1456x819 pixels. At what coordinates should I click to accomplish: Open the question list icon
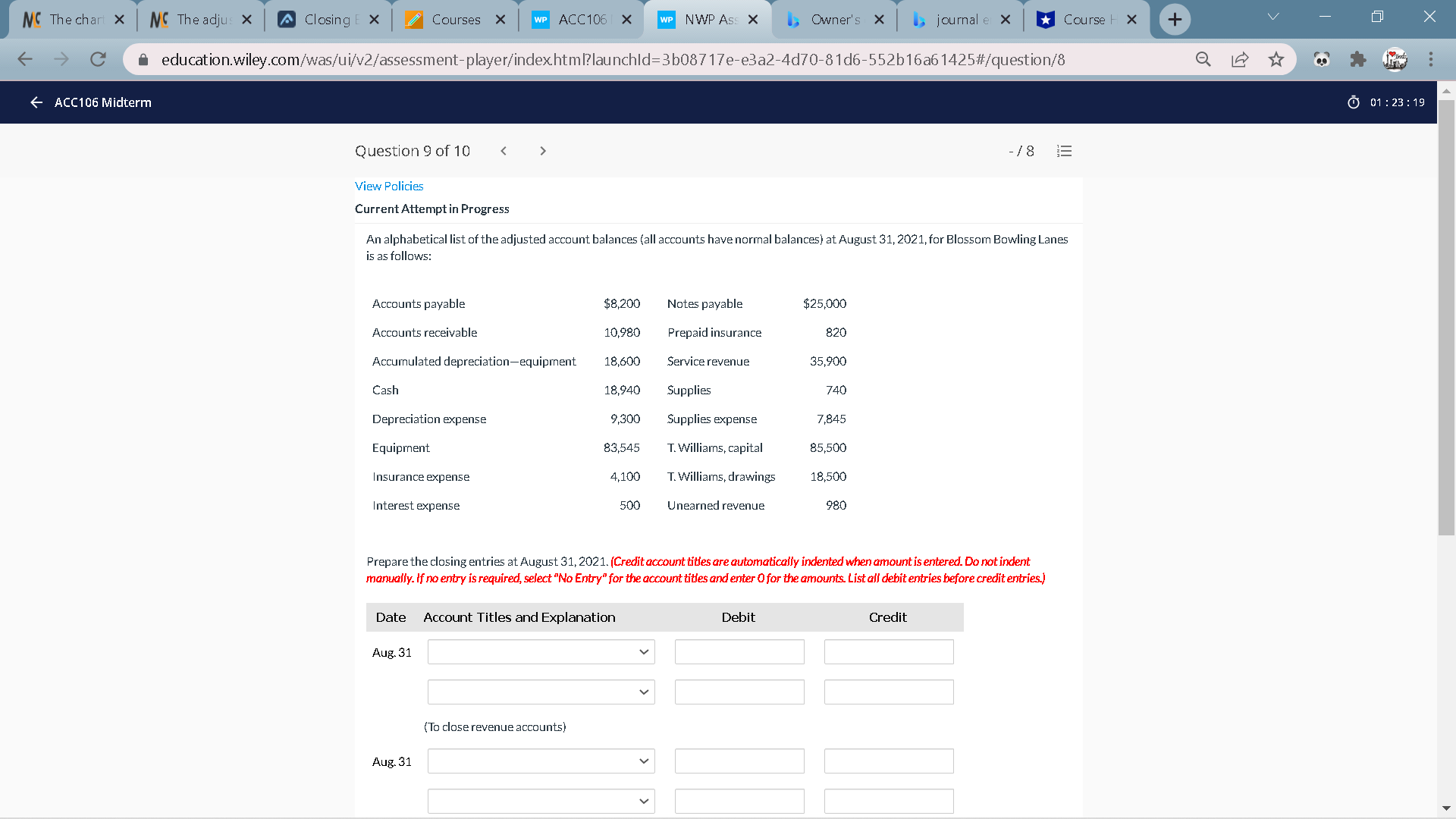(1064, 151)
